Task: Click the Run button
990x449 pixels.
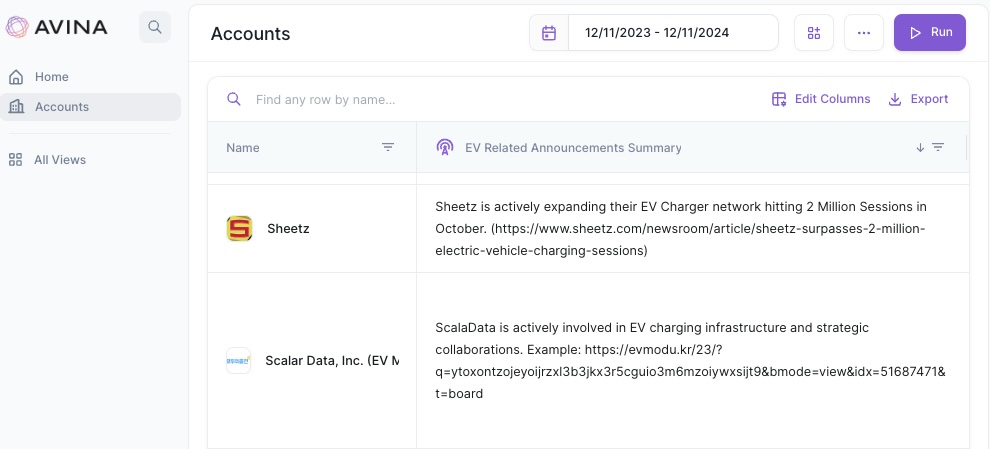Action: click(x=930, y=32)
